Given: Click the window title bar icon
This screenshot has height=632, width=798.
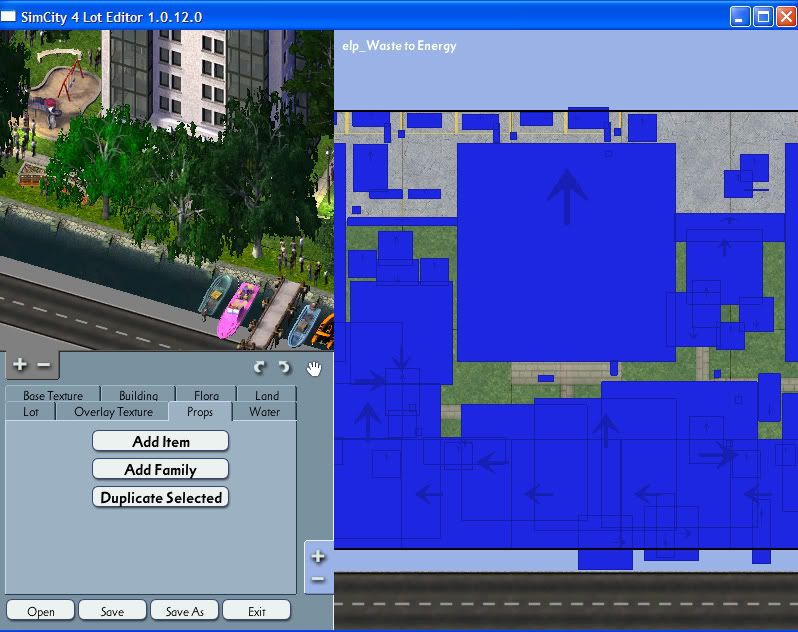Looking at the screenshot, I should [x=9, y=17].
